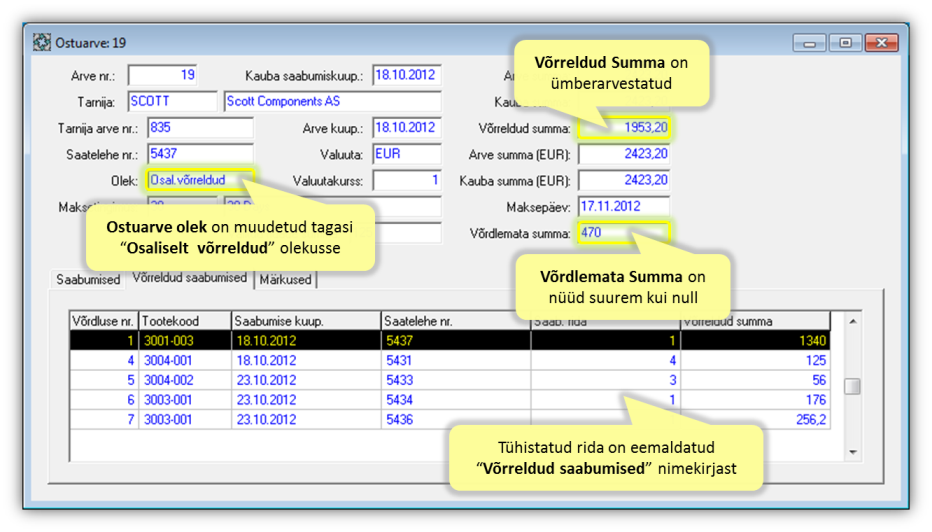Click Saatelehe nr. cell 5436
932x532 pixels.
click(x=456, y=419)
